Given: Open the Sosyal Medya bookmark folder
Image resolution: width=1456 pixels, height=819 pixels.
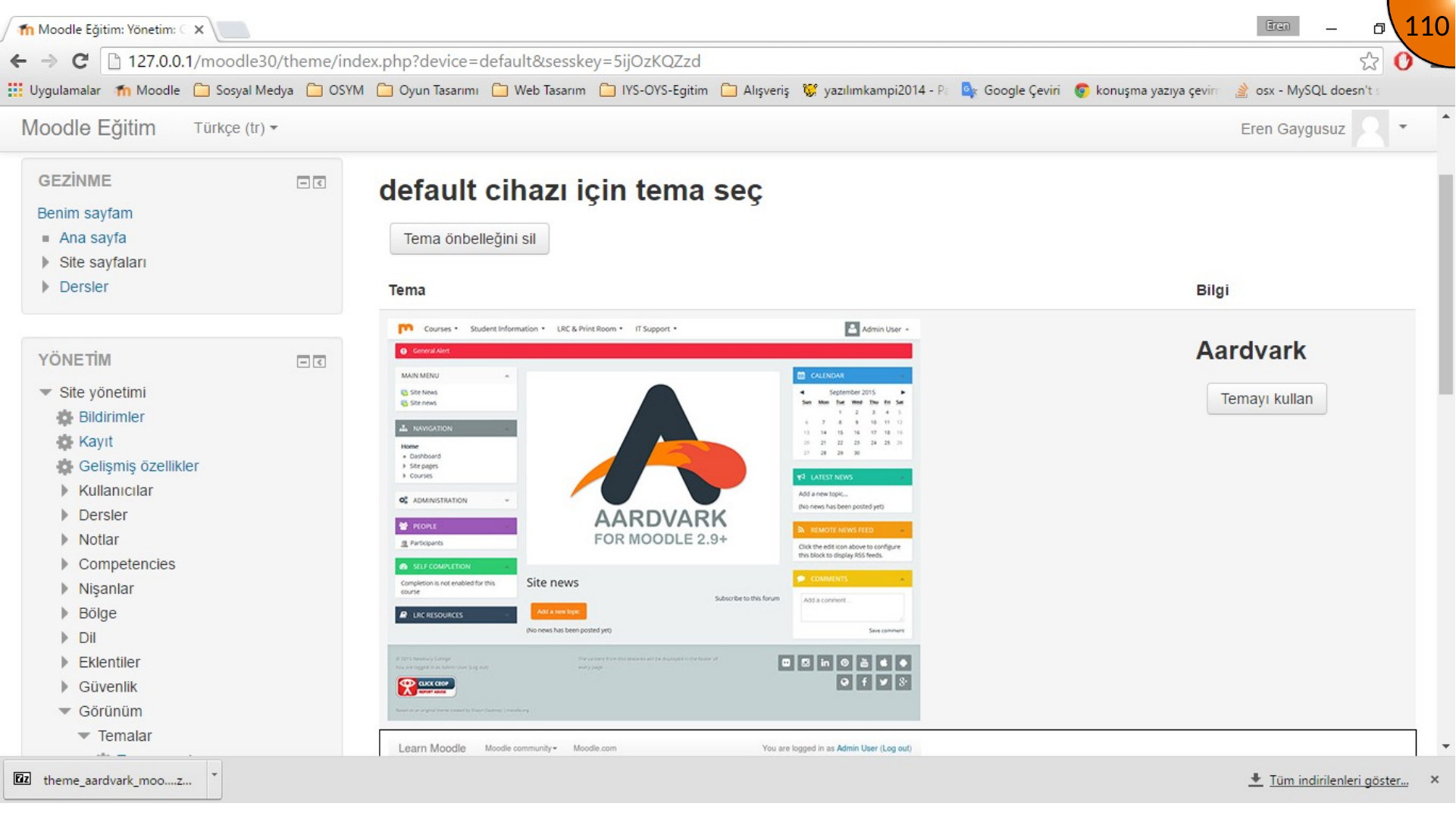Looking at the screenshot, I should [x=244, y=90].
